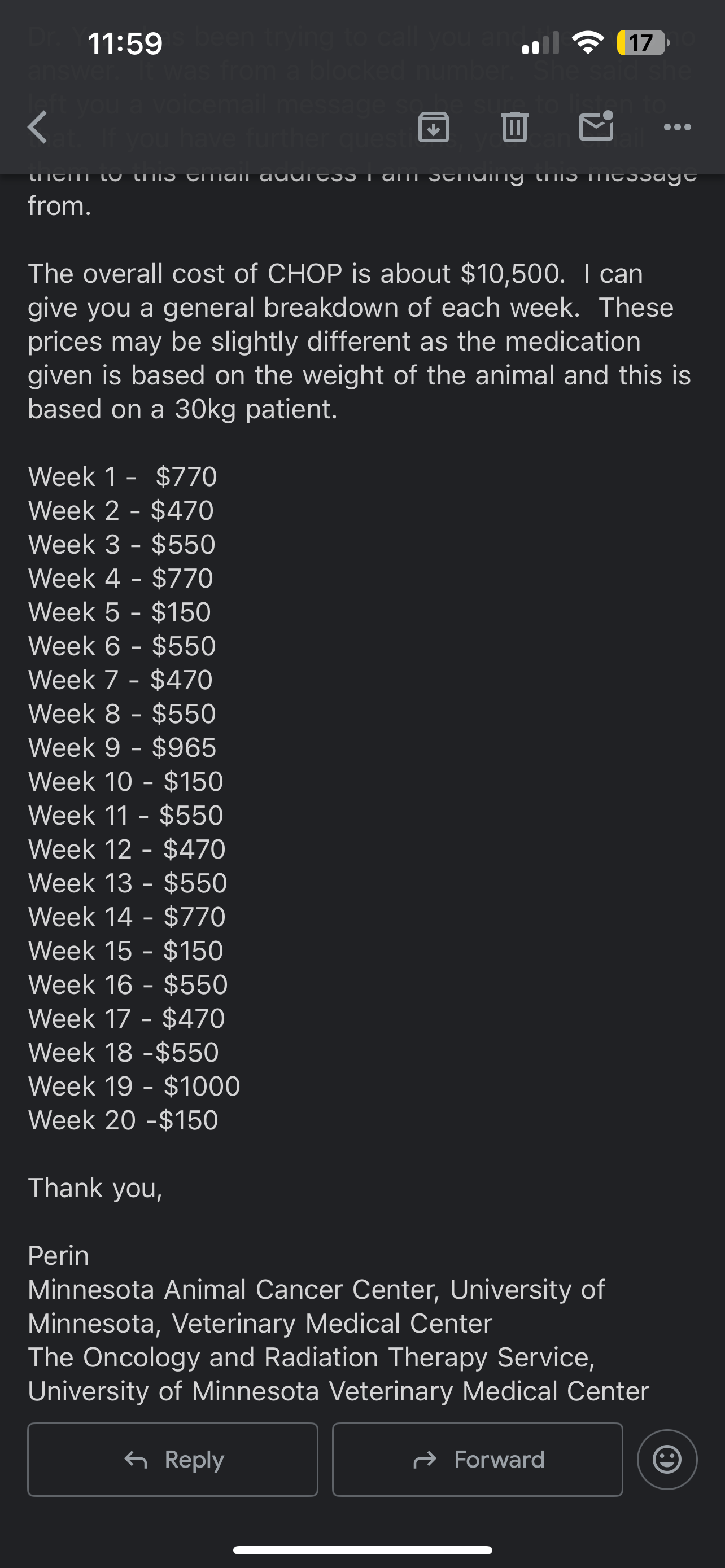Tap the sender signature name Perin
The width and height of the screenshot is (725, 1568).
point(58,1255)
